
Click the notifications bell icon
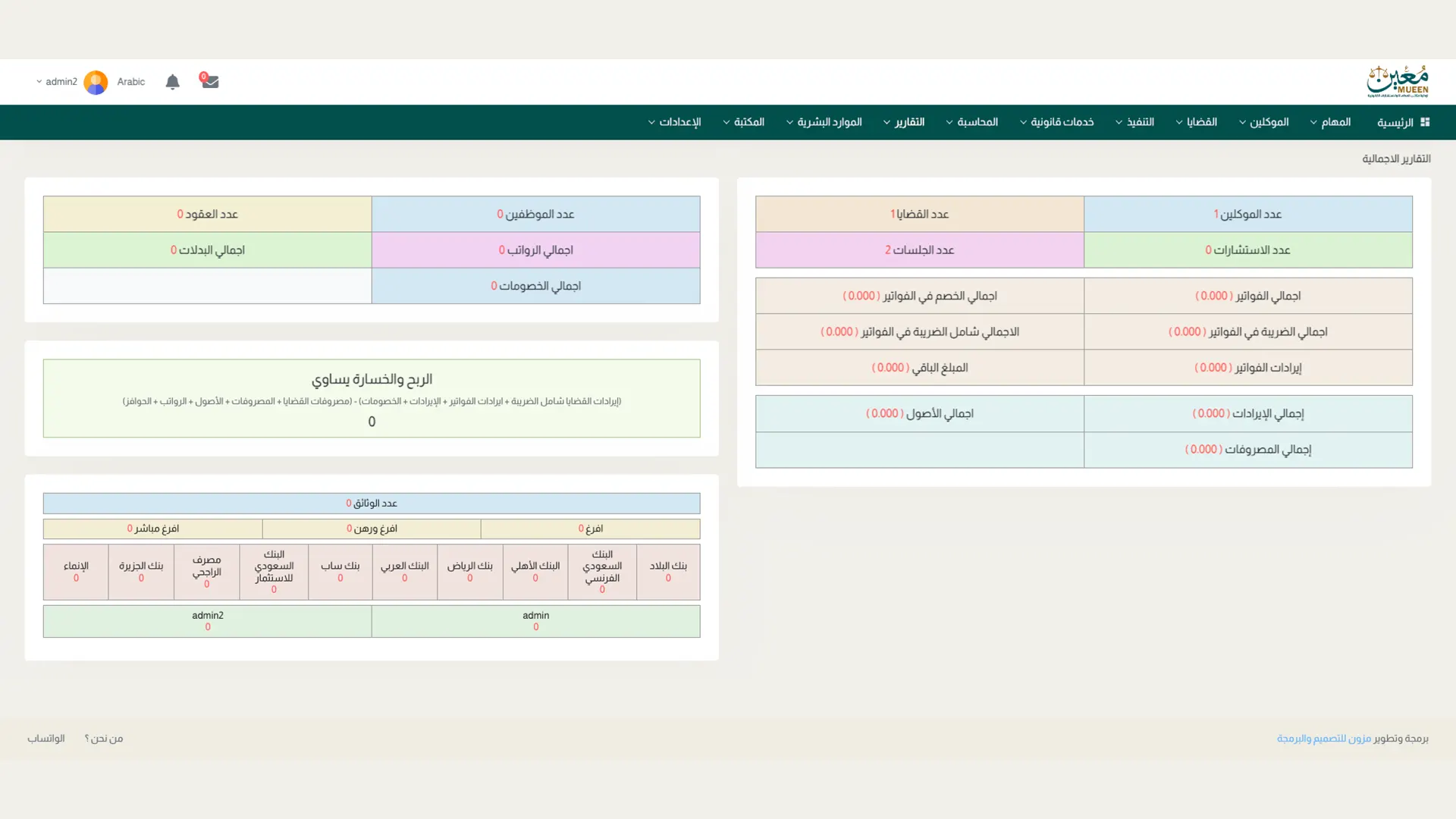[172, 82]
